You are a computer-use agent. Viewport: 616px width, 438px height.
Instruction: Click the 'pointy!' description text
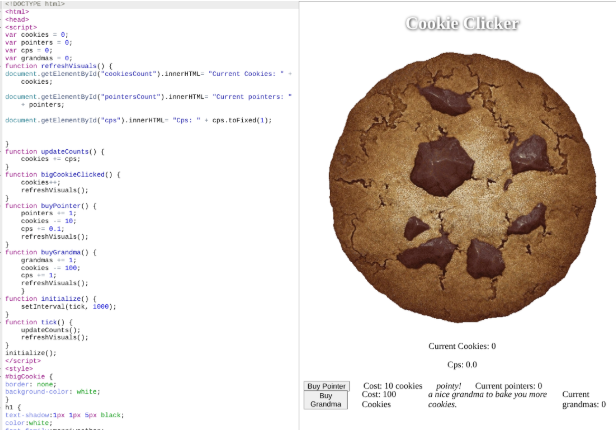pyautogui.click(x=449, y=386)
